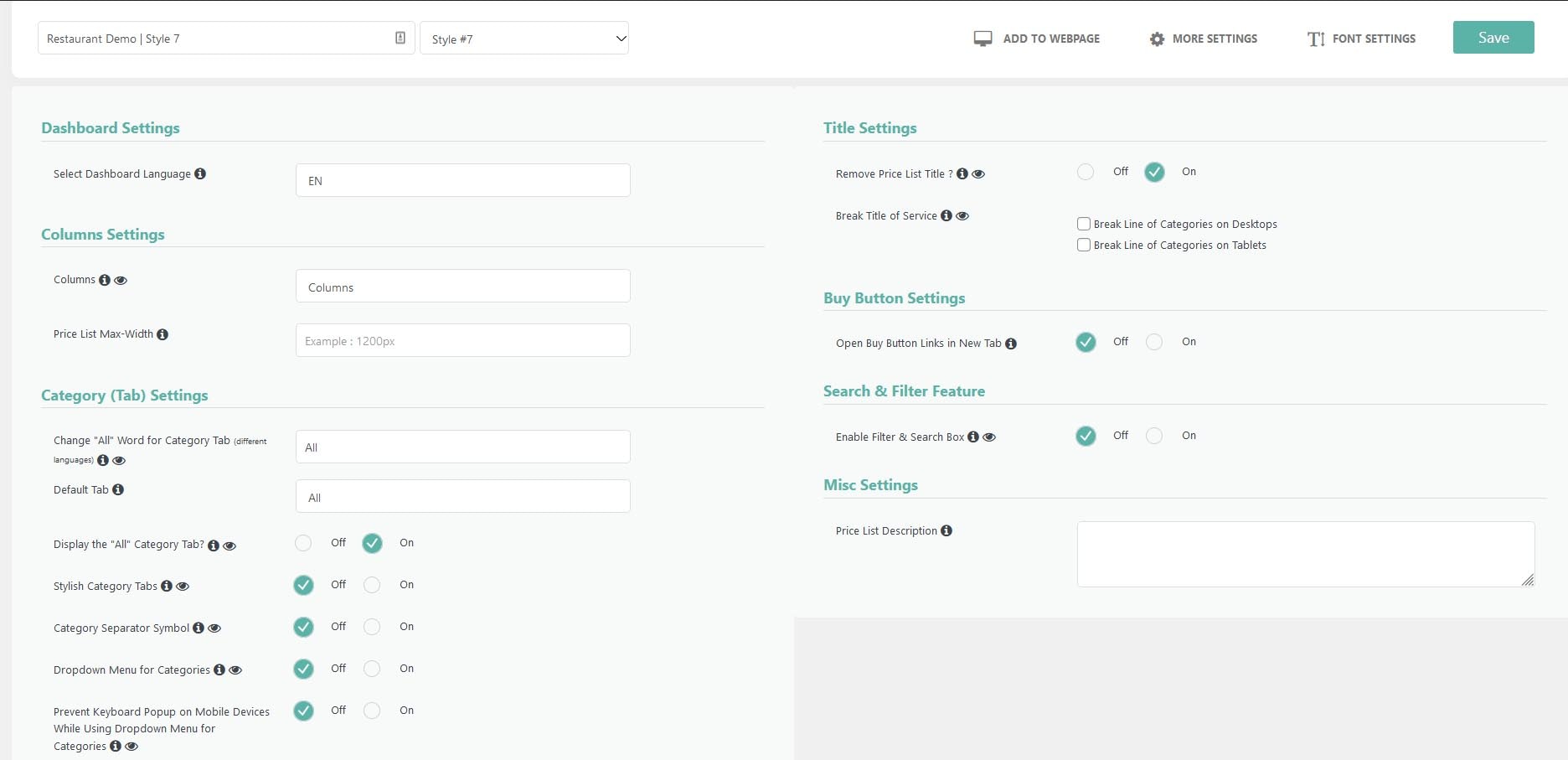Click info icon beside Stylish Category Tabs
Screen dimensions: 1568x760
pos(167,586)
